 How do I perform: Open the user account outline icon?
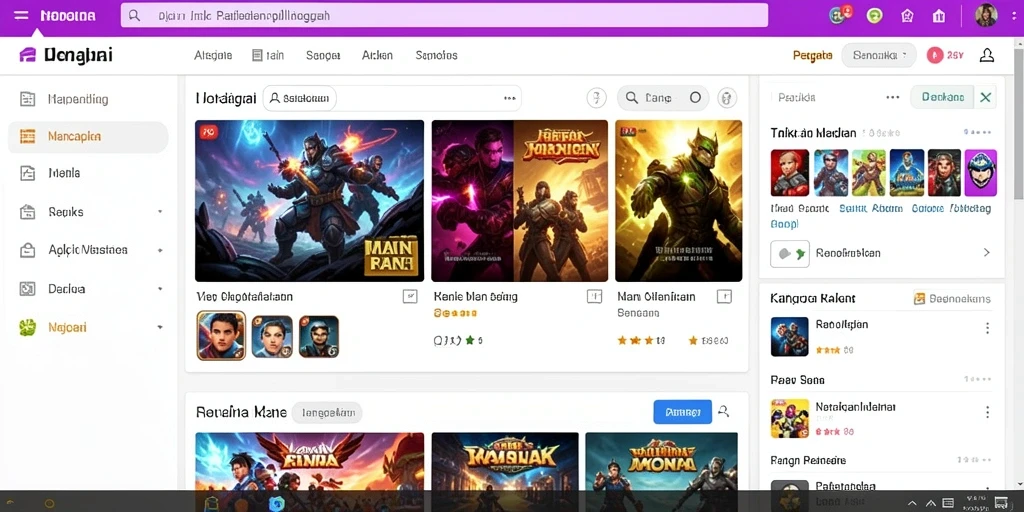(x=987, y=56)
